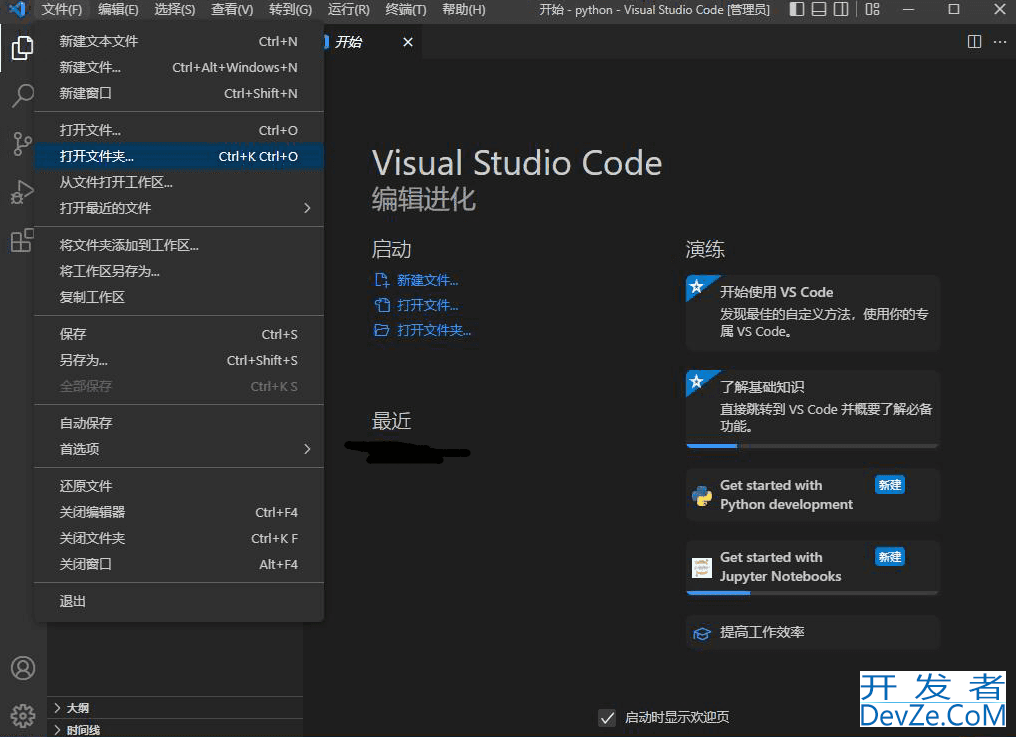Open the 编辑(E) menu
Image resolution: width=1016 pixels, height=737 pixels.
(118, 10)
